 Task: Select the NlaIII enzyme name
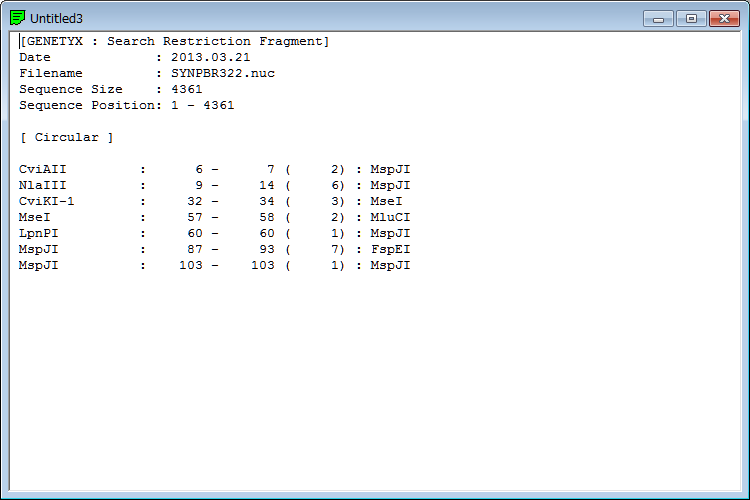(42, 185)
